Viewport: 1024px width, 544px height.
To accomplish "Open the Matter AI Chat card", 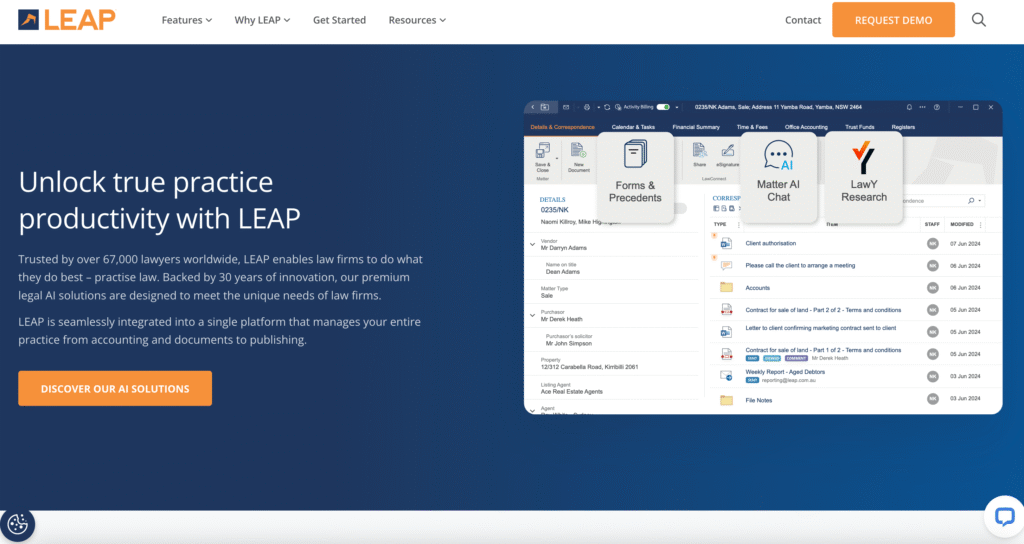I will pos(778,178).
